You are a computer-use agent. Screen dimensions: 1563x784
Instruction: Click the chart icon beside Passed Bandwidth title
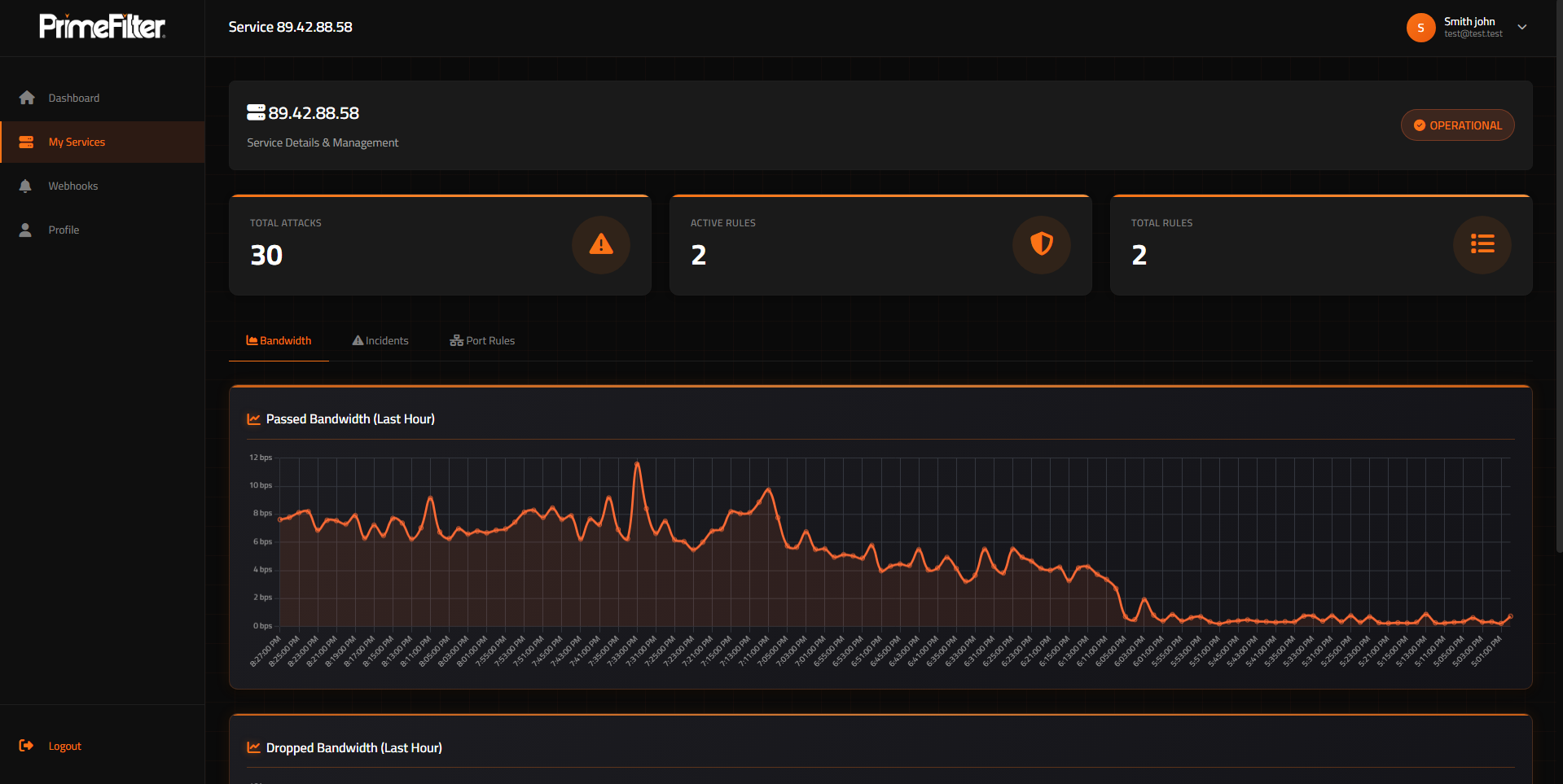pos(252,418)
